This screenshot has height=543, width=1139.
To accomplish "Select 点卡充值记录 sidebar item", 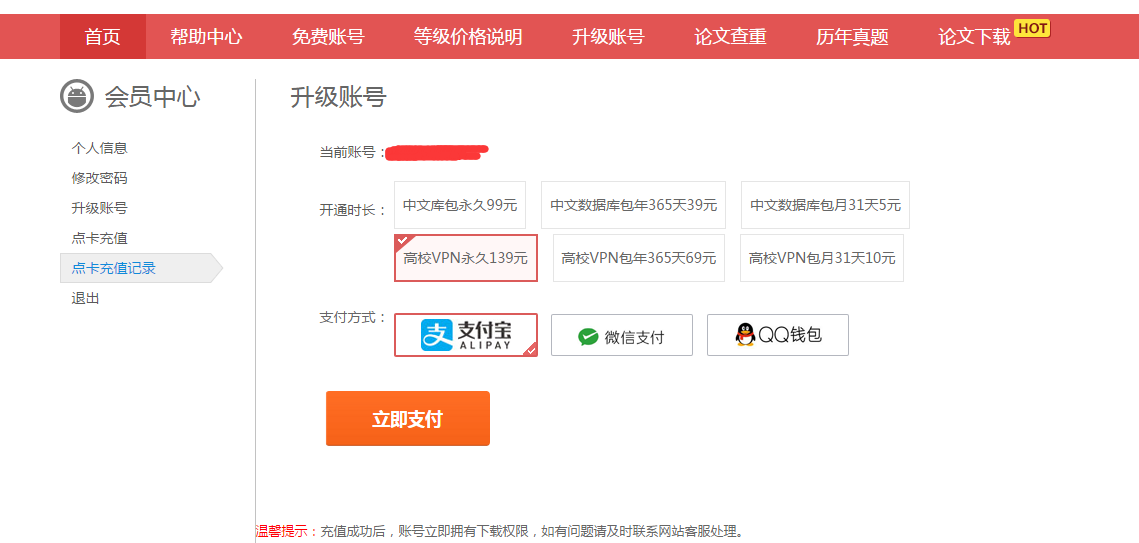I will (x=113, y=268).
